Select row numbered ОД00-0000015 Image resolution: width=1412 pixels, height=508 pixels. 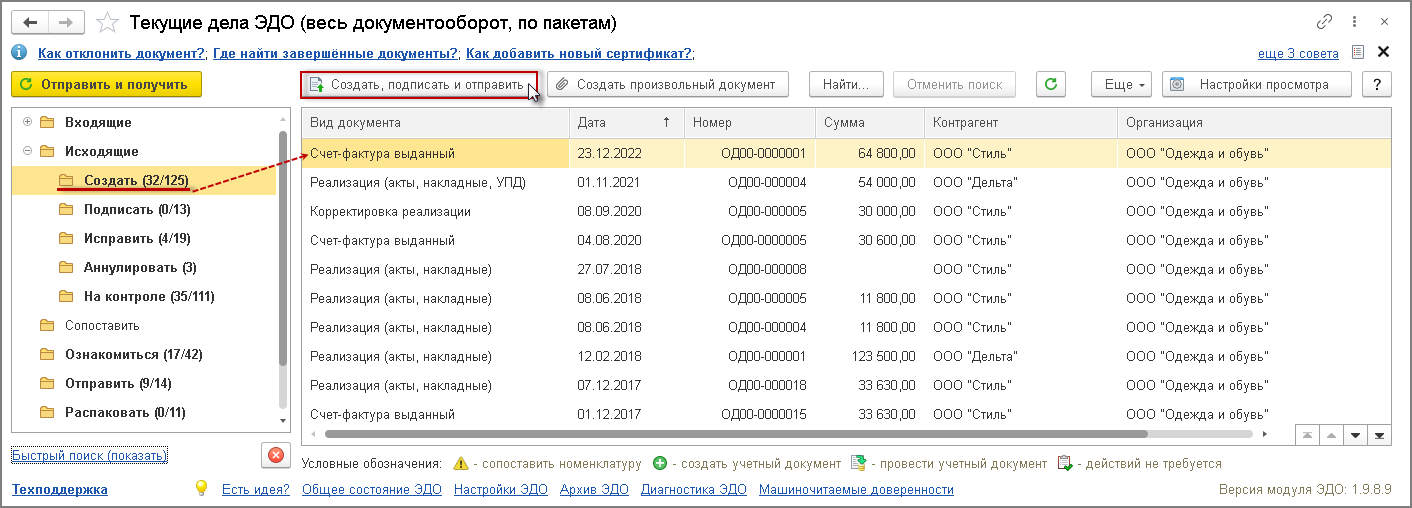click(x=846, y=414)
